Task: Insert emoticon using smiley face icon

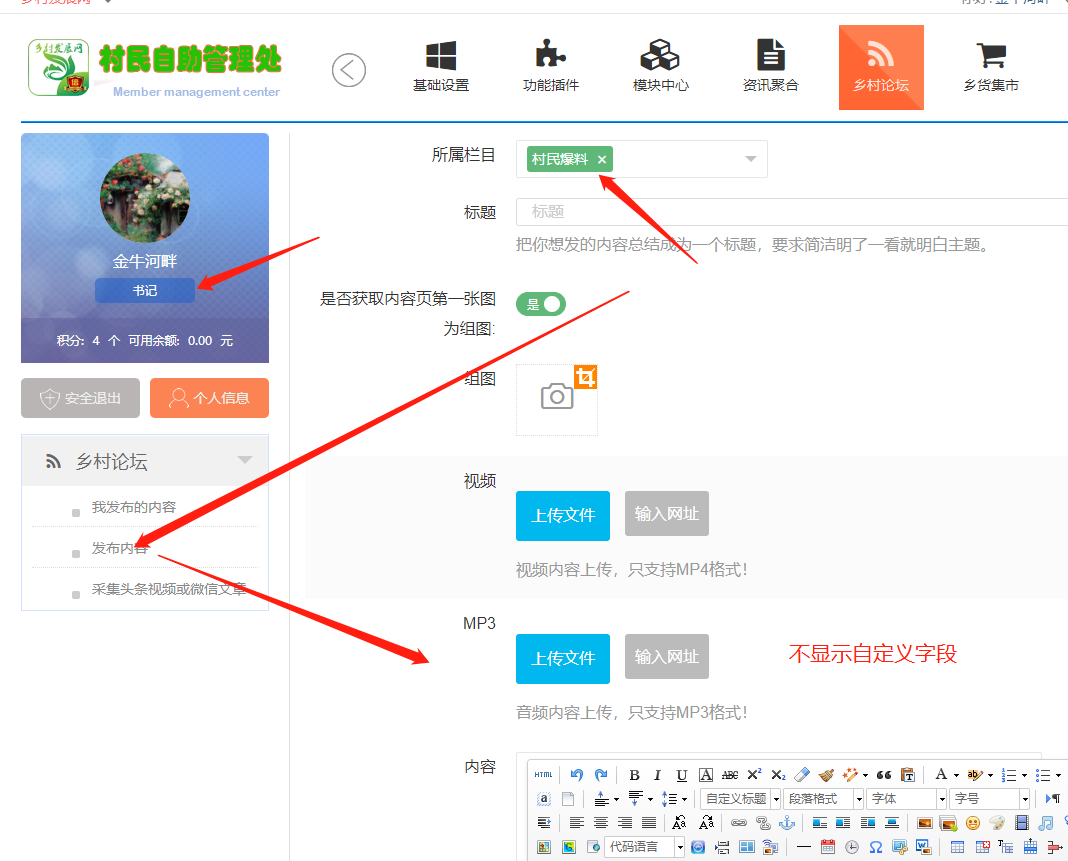Action: click(973, 823)
